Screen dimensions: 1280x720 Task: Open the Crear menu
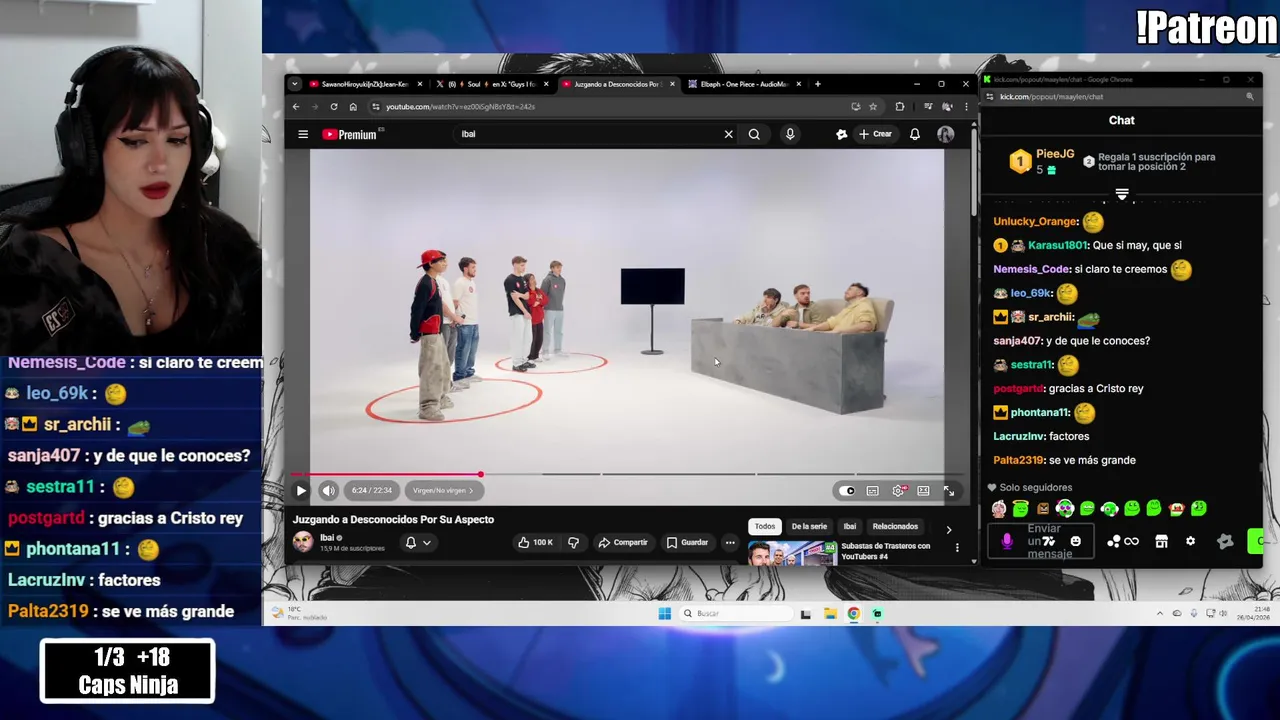(x=875, y=134)
